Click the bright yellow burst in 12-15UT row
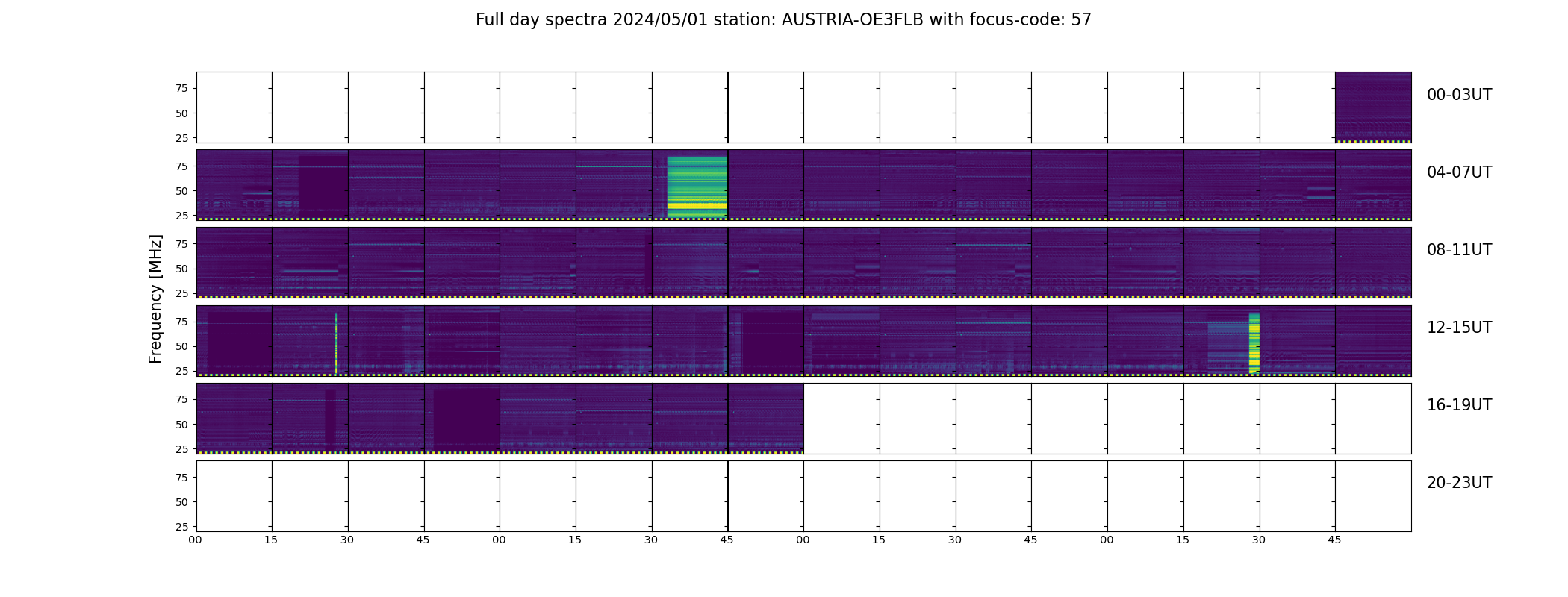This screenshot has height=597, width=1568. (x=1254, y=343)
